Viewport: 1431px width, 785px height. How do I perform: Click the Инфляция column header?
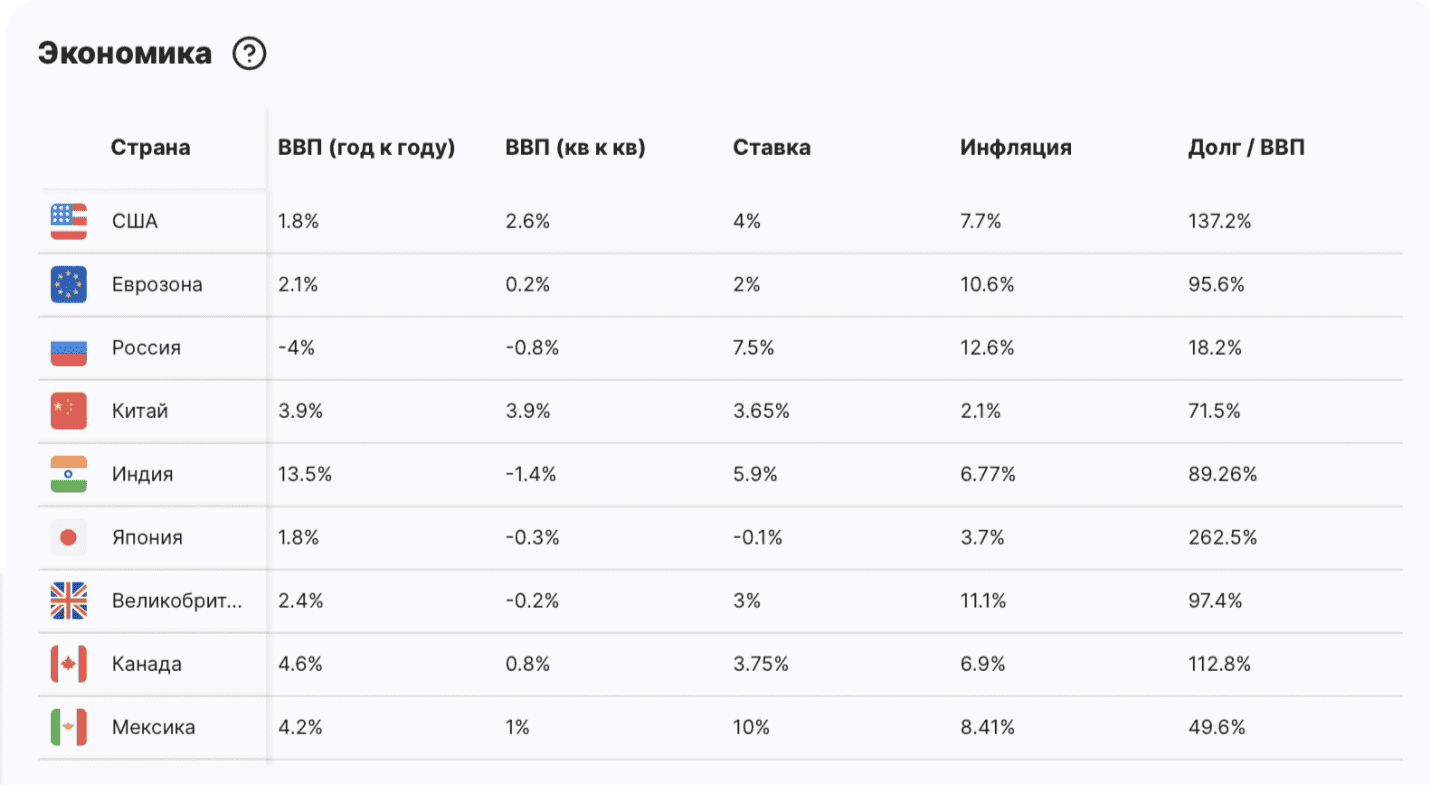tap(1015, 148)
